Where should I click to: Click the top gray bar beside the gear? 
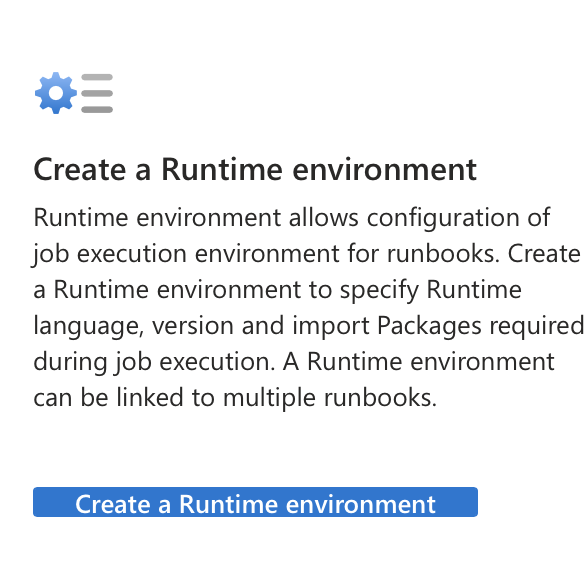pos(97,77)
